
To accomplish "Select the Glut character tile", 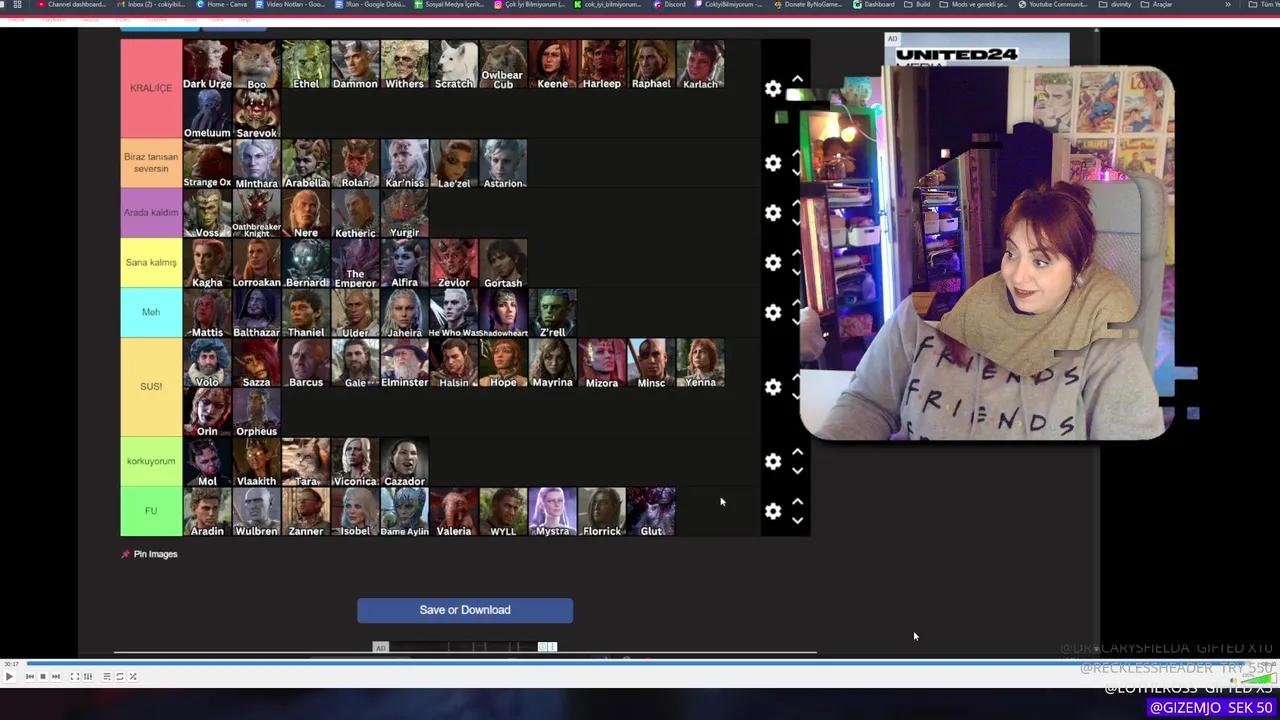I will pos(651,512).
